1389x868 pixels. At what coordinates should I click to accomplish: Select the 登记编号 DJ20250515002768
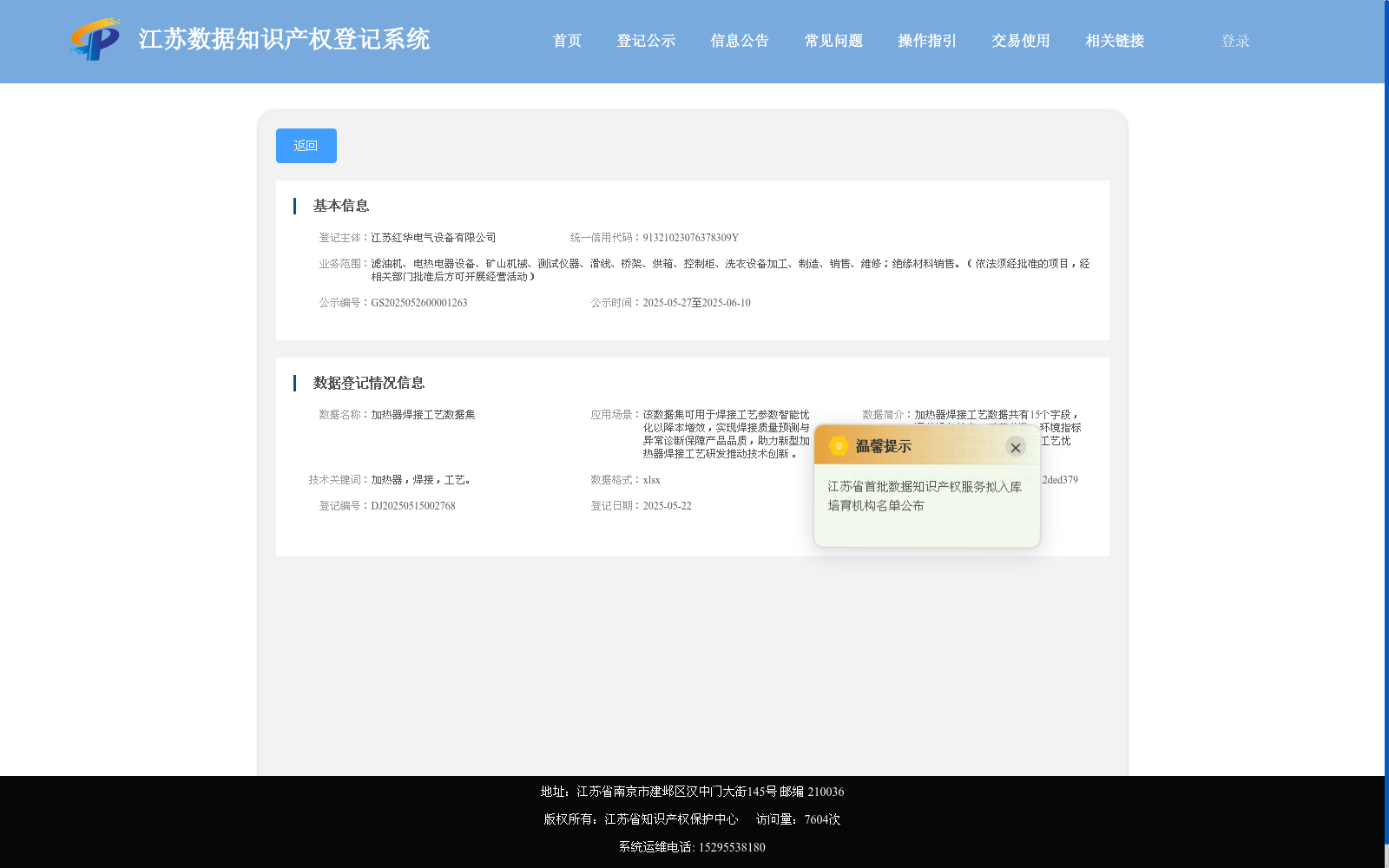pyautogui.click(x=413, y=506)
